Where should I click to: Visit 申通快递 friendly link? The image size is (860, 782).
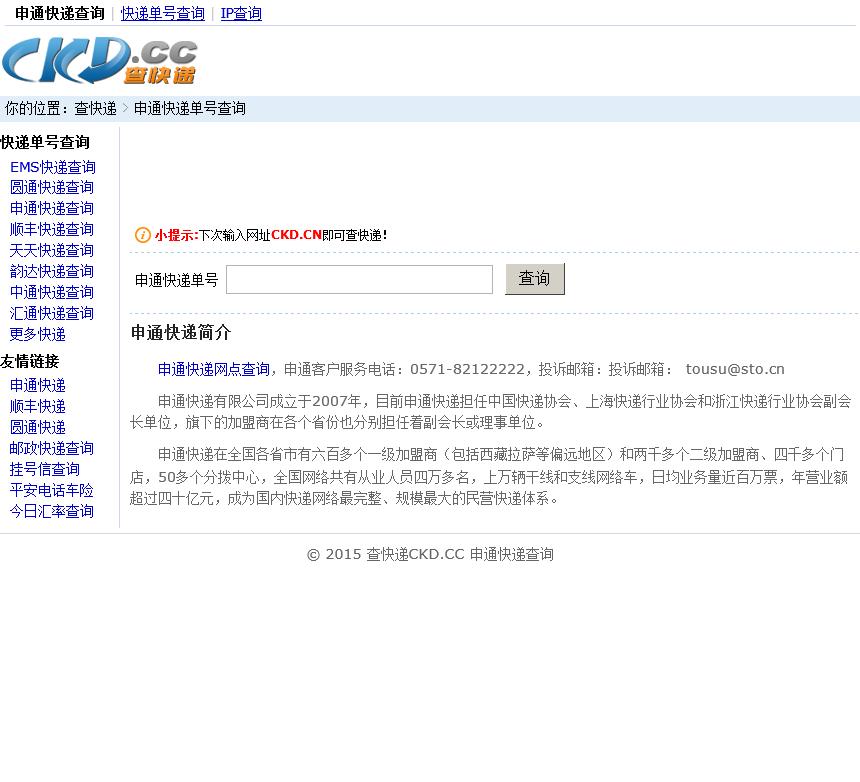[x=38, y=386]
